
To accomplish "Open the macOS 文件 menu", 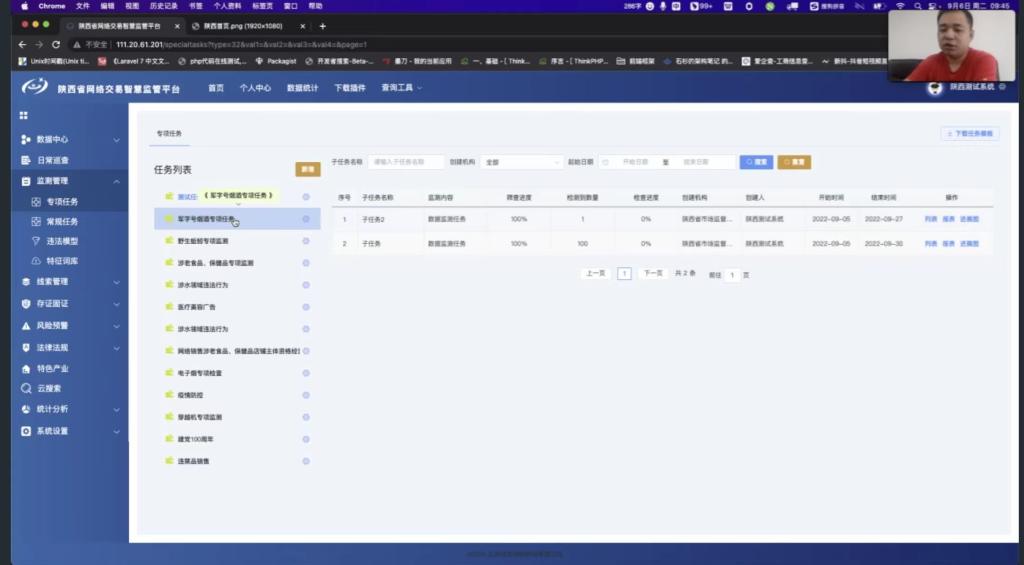I will click(82, 6).
